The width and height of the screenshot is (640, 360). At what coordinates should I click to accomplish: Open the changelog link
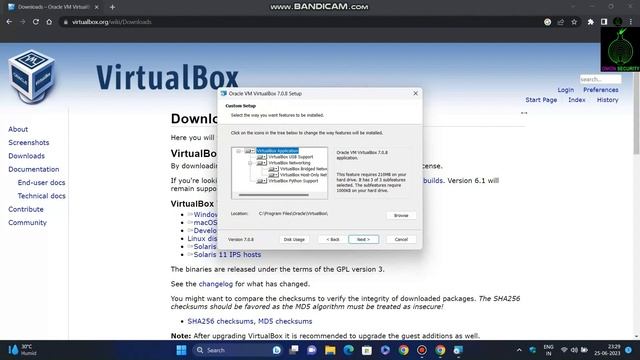pos(216,284)
